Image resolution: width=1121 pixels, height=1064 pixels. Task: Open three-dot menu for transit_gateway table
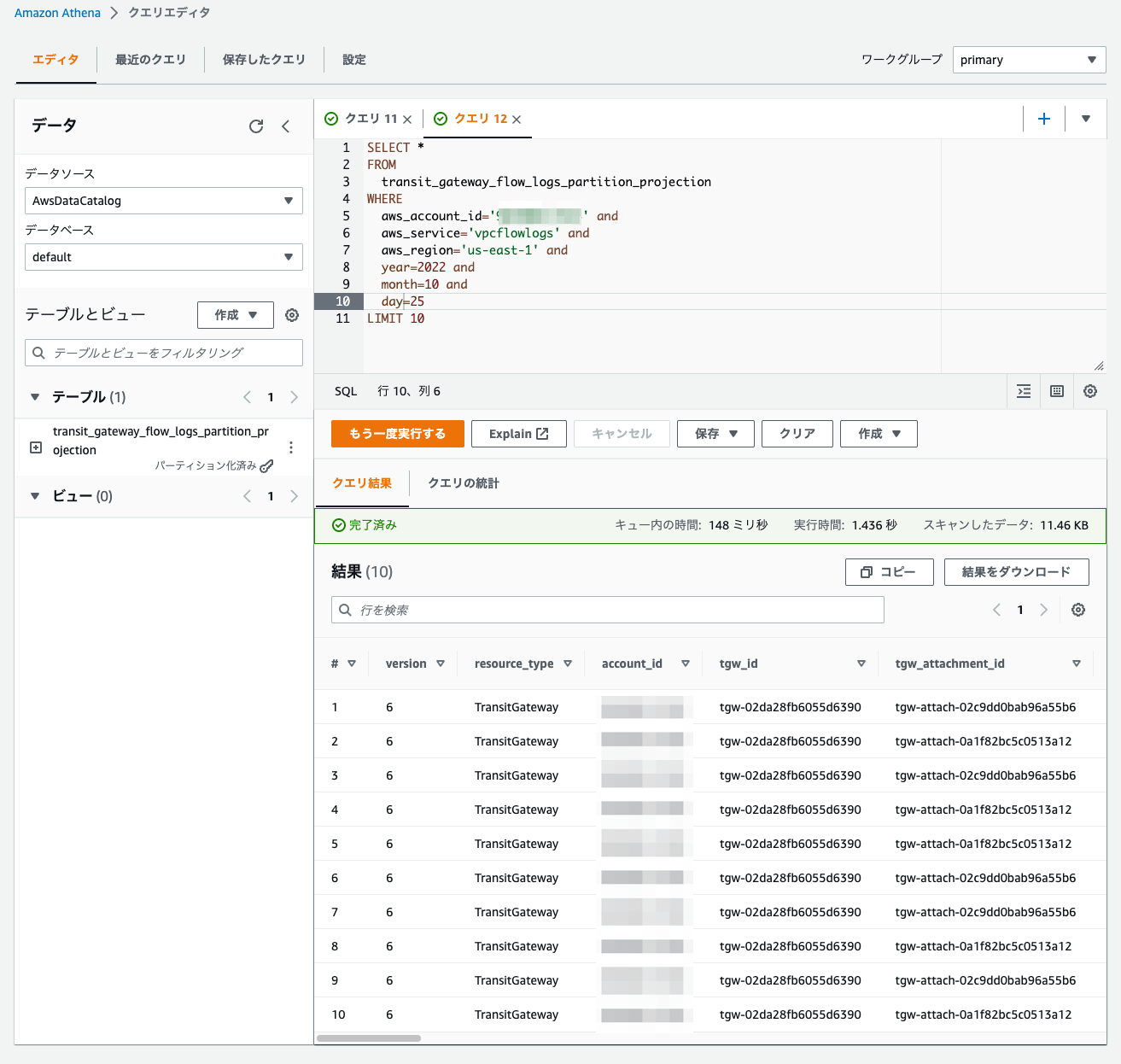[x=291, y=446]
